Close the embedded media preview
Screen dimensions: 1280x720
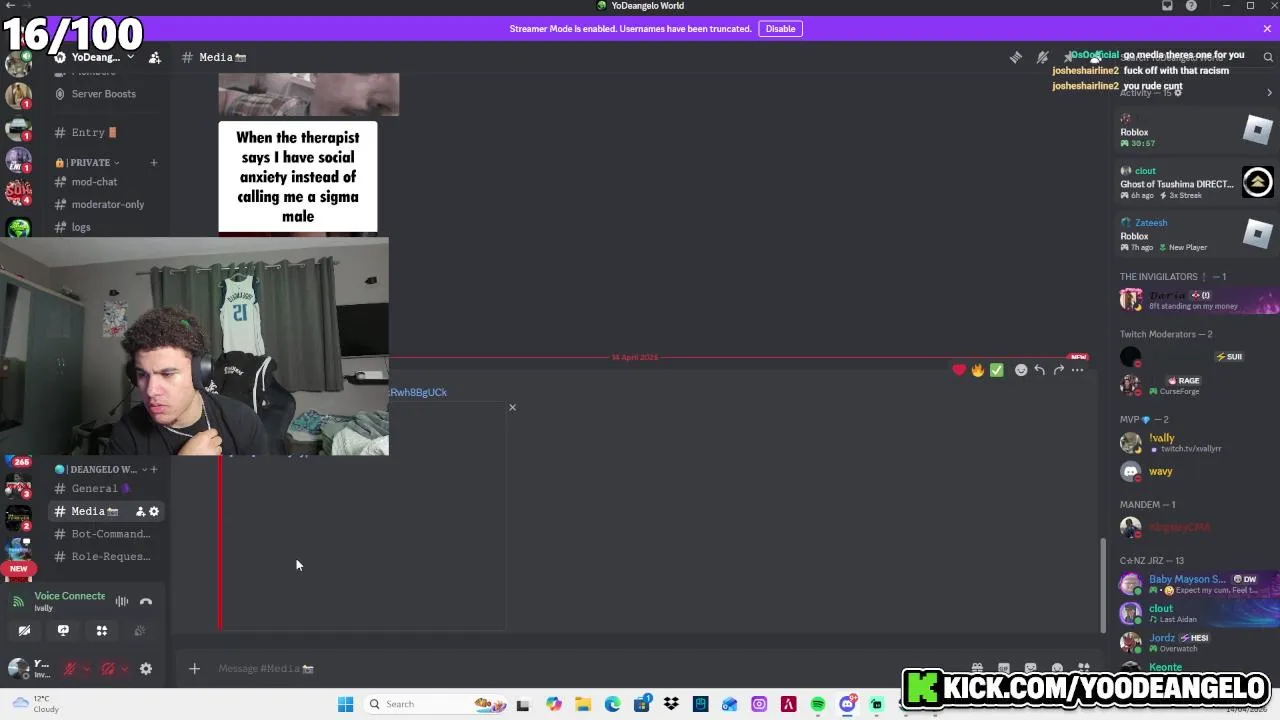click(x=512, y=407)
